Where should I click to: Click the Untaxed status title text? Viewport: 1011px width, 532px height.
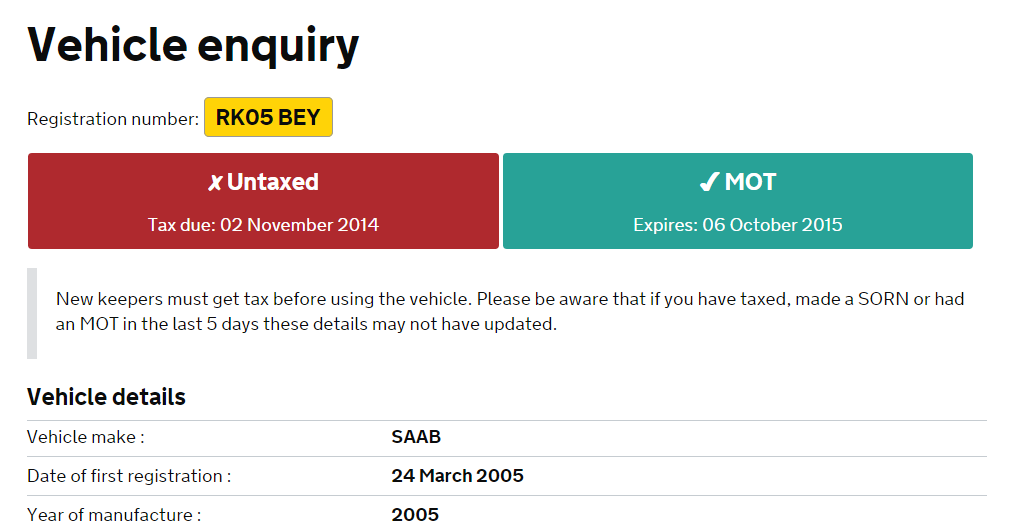coord(273,182)
